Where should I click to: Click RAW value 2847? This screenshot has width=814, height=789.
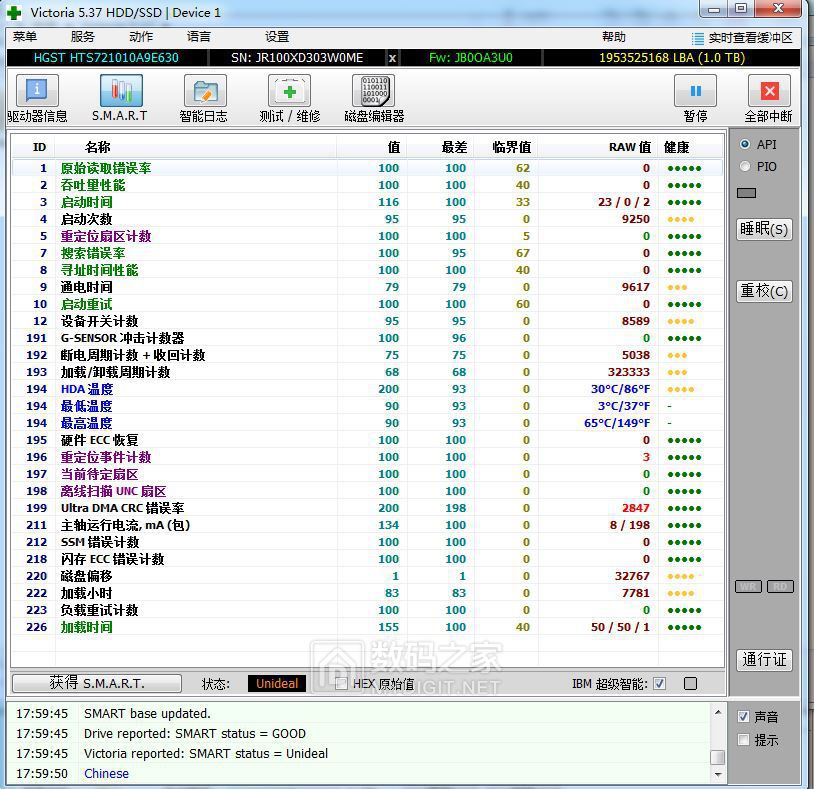[635, 508]
